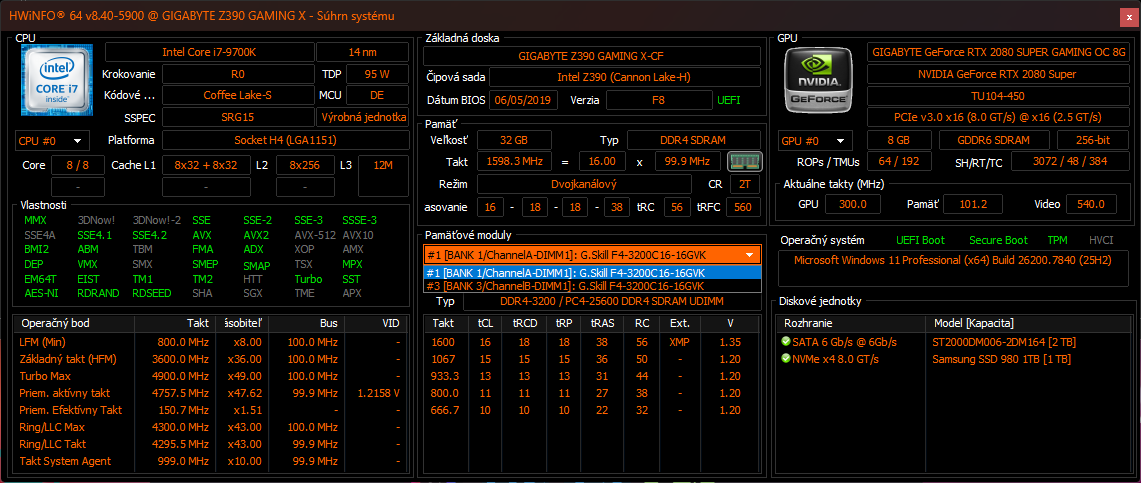Click the Rozhranie column header
Image resolution: width=1141 pixels, height=483 pixels.
click(x=849, y=323)
